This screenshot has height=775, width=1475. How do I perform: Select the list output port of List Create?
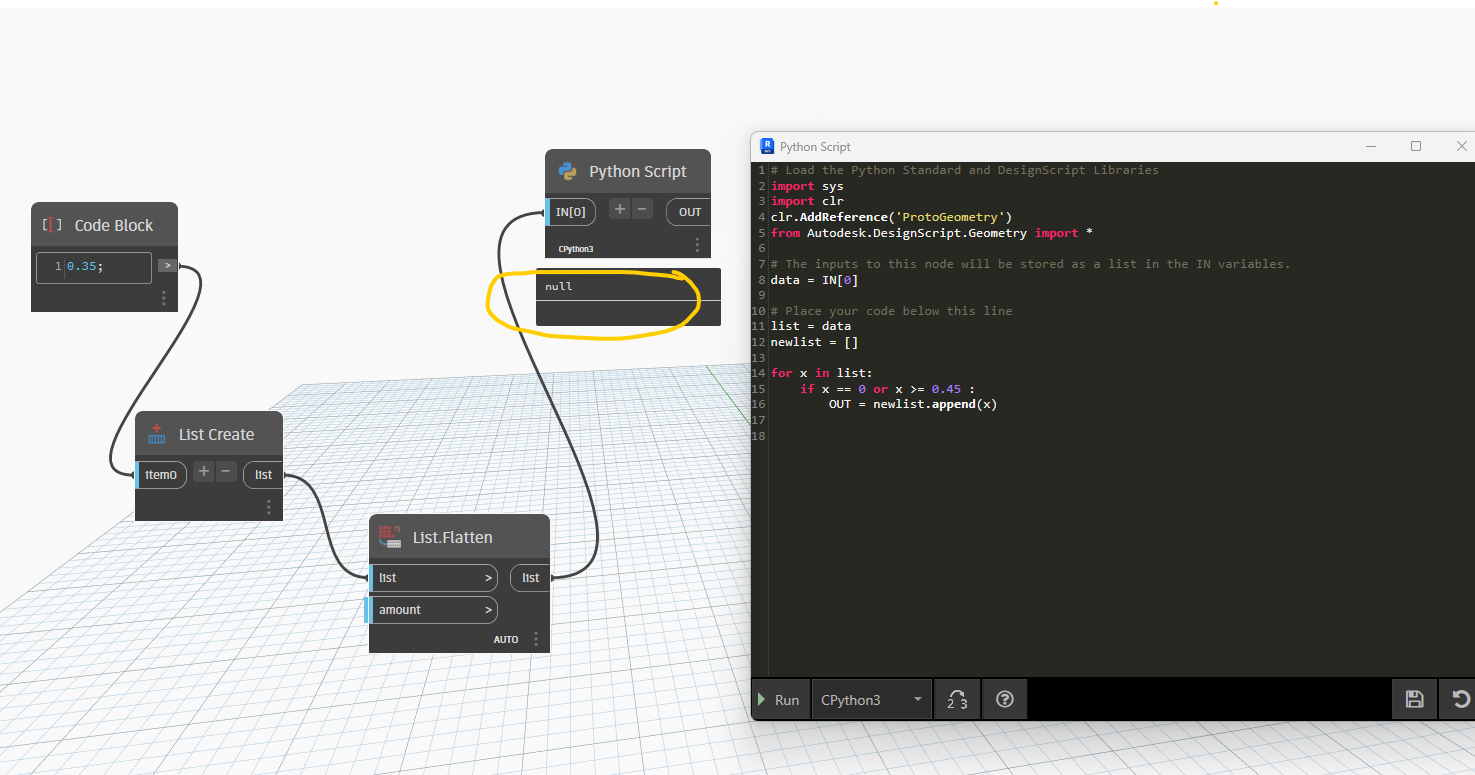(x=264, y=475)
